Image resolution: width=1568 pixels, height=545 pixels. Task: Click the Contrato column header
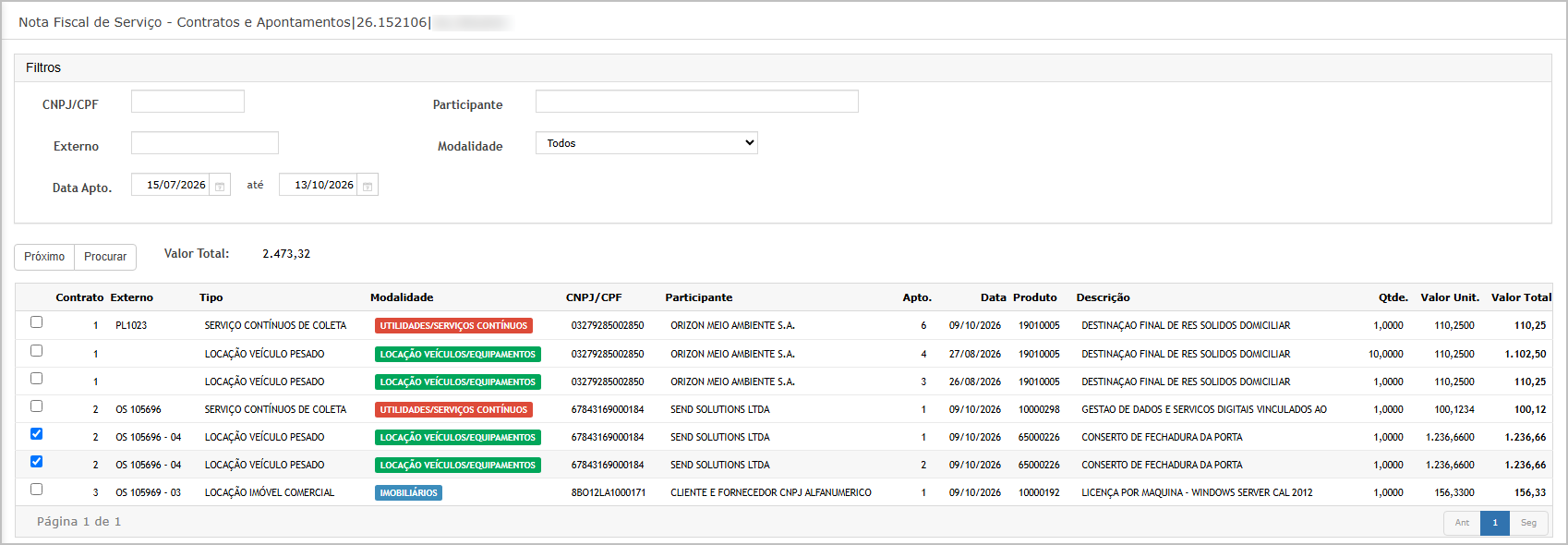point(79,297)
